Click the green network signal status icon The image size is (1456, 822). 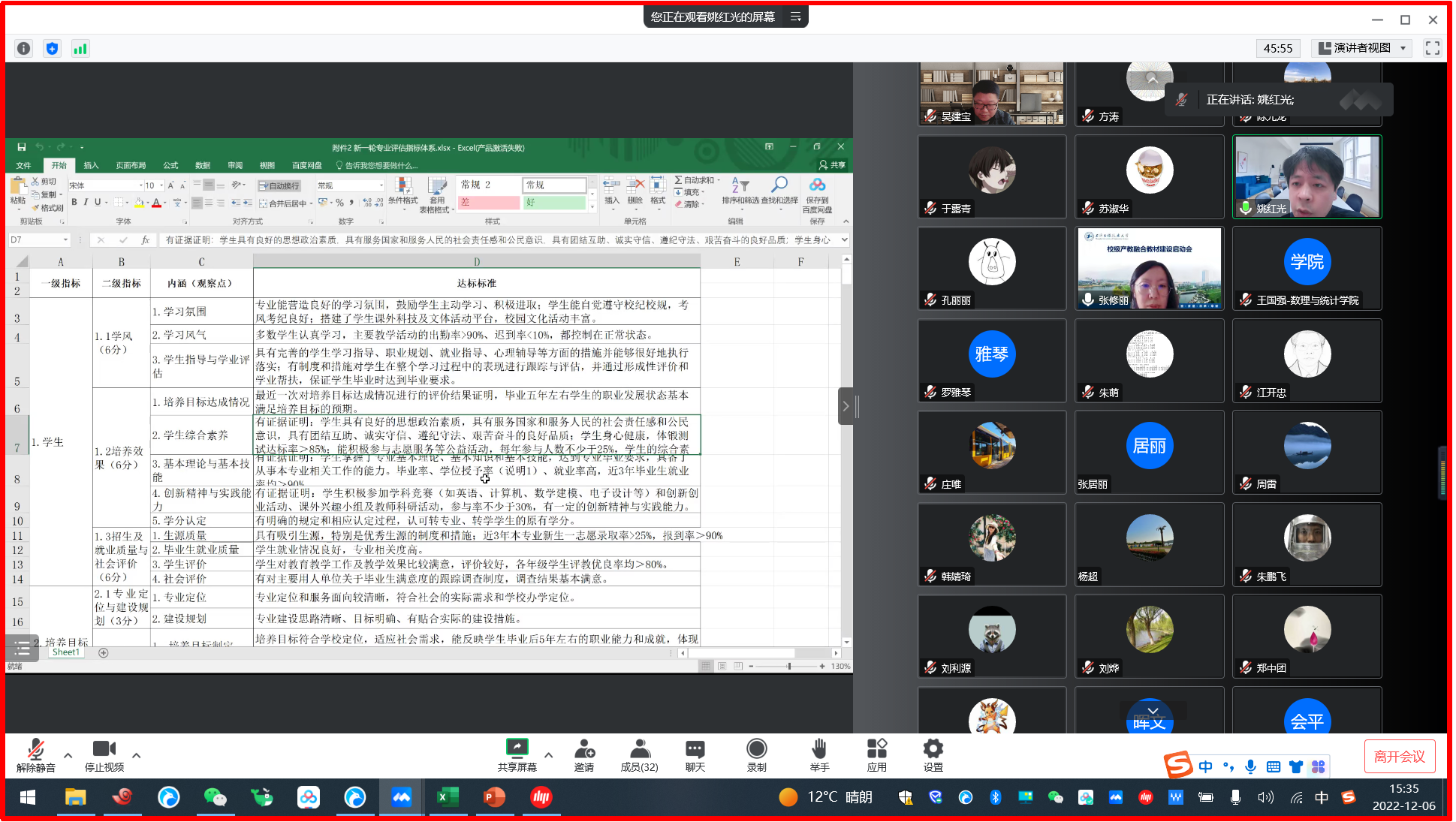[80, 49]
